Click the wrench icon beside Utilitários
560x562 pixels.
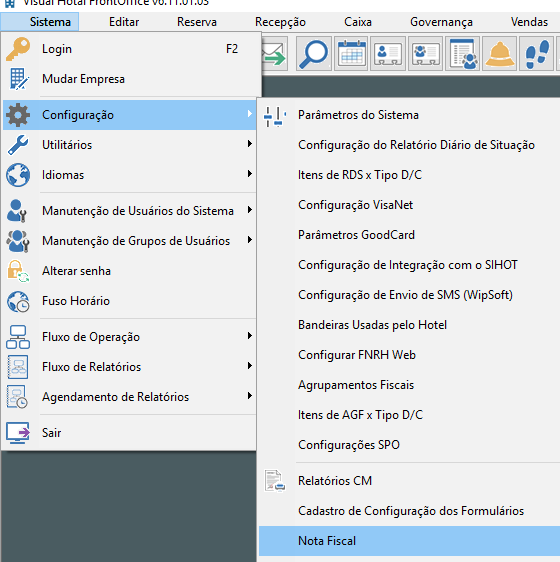pyautogui.click(x=18, y=145)
